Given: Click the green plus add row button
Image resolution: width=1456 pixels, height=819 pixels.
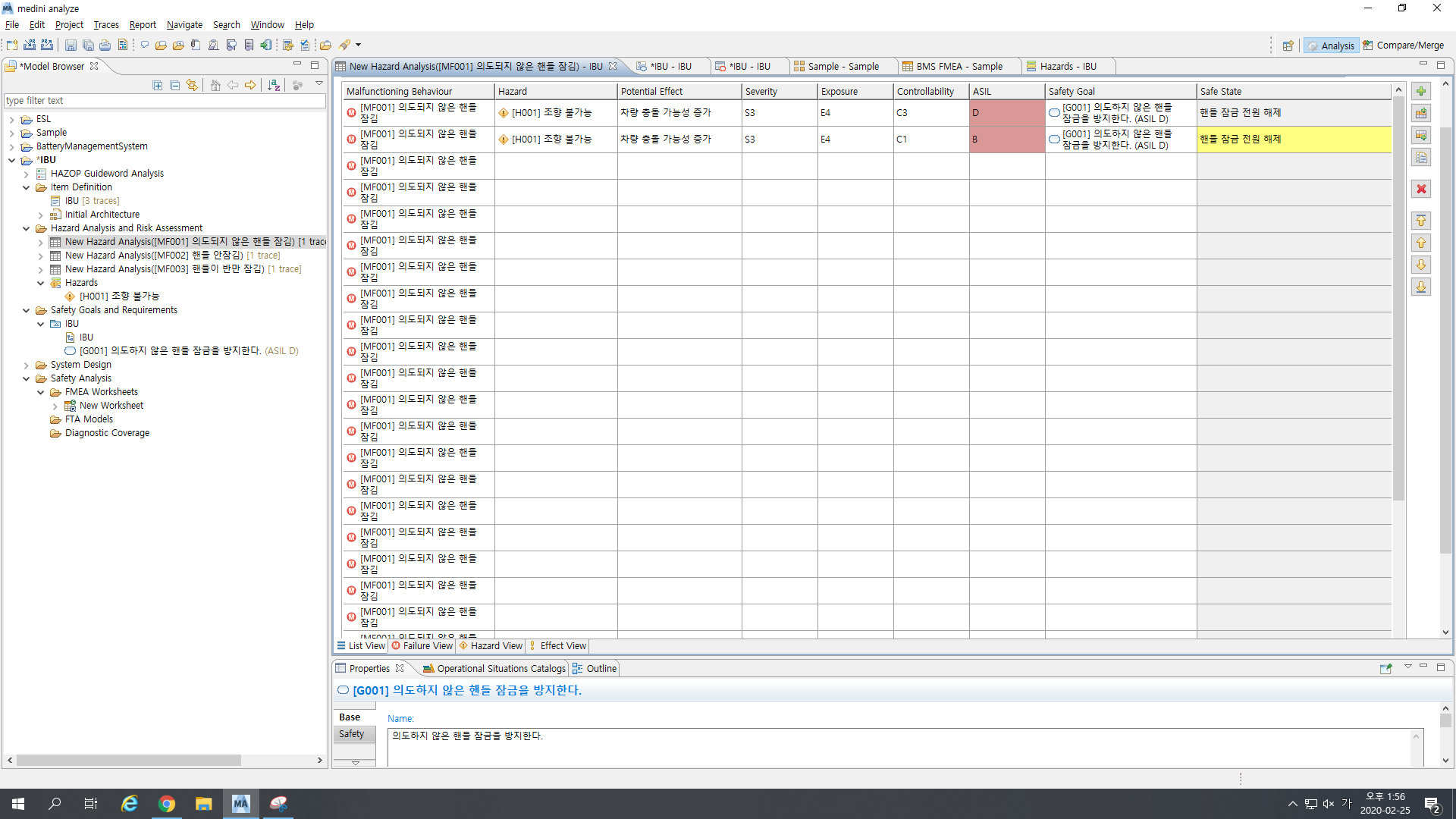Looking at the screenshot, I should pos(1421,91).
